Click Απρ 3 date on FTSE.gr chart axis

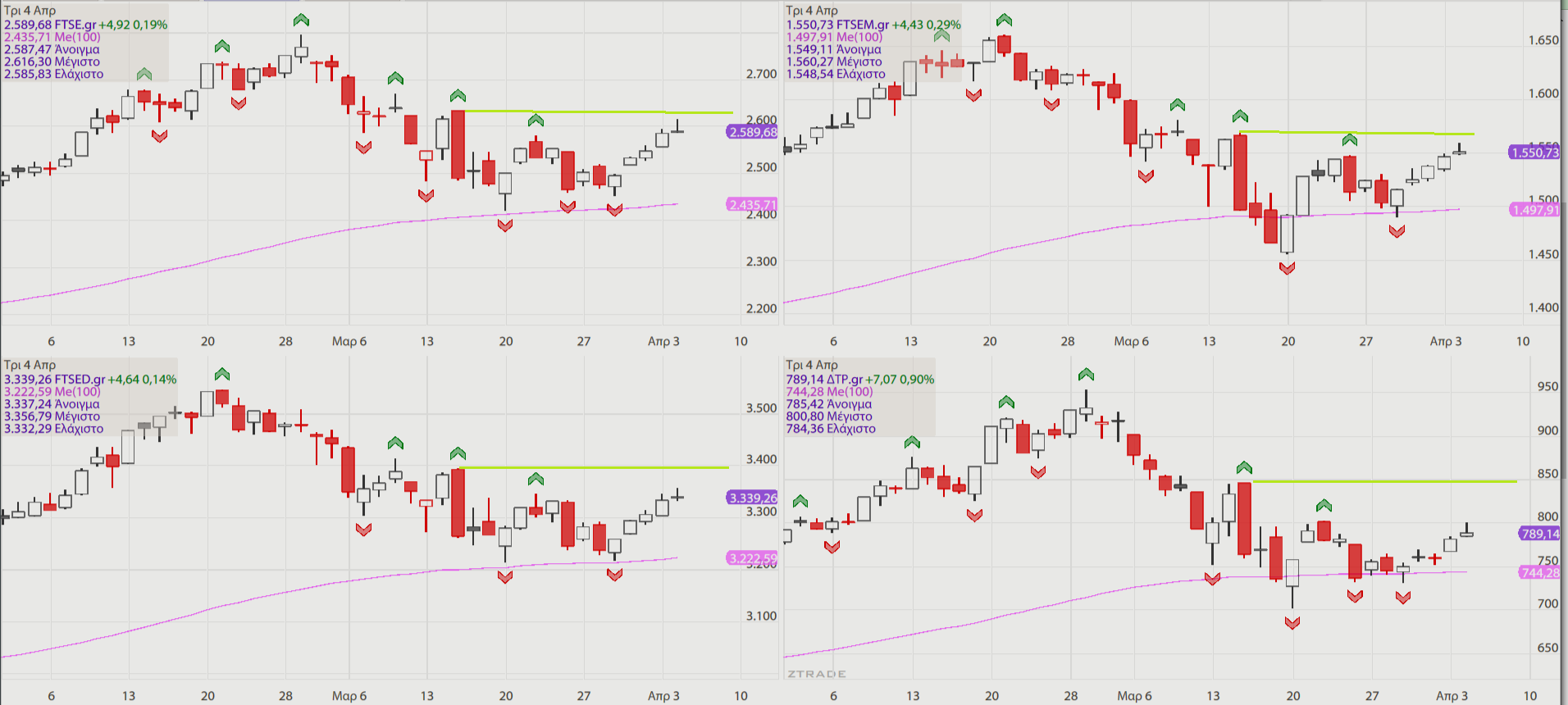coord(663,341)
